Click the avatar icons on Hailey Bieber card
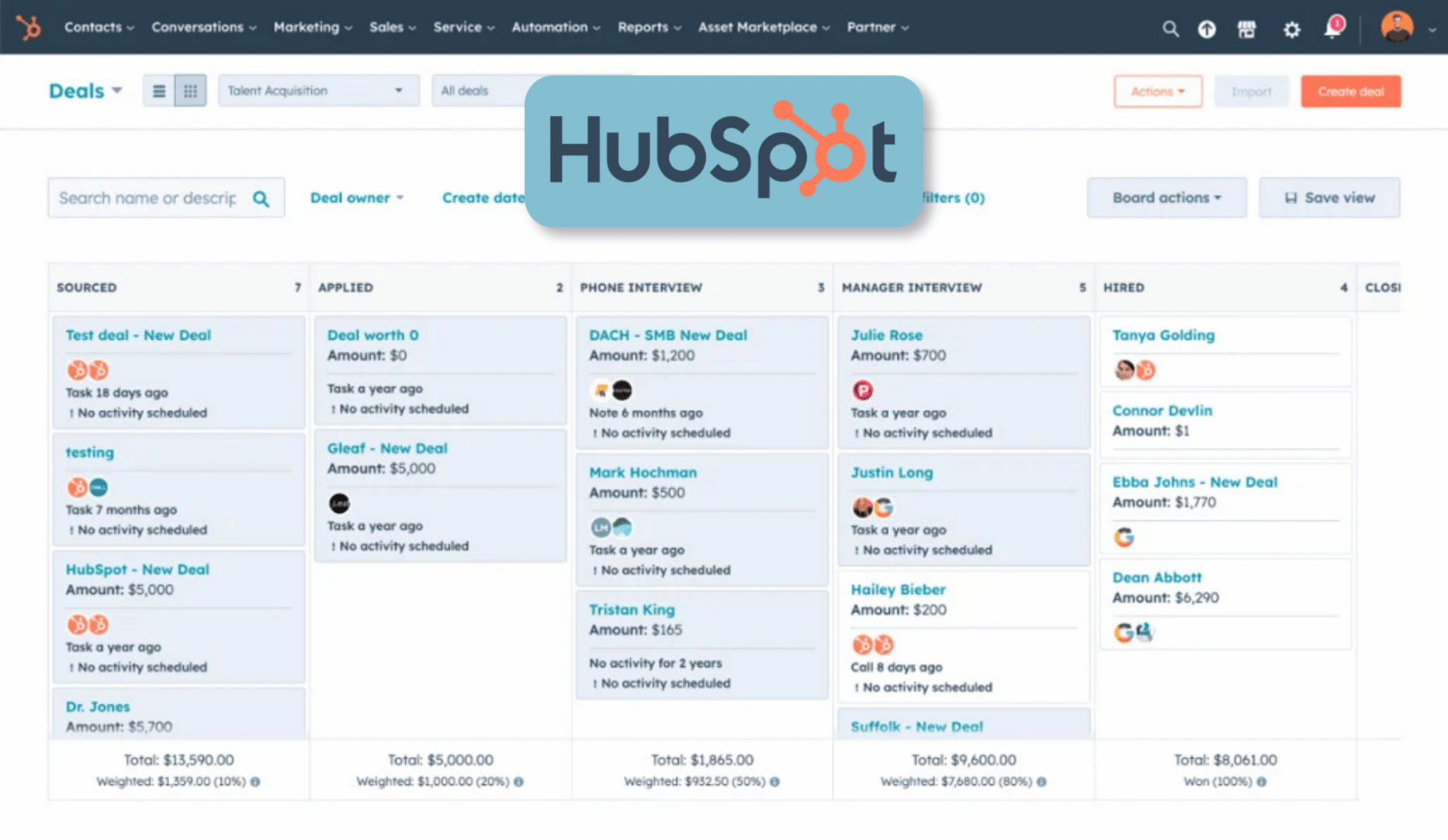 [x=873, y=645]
